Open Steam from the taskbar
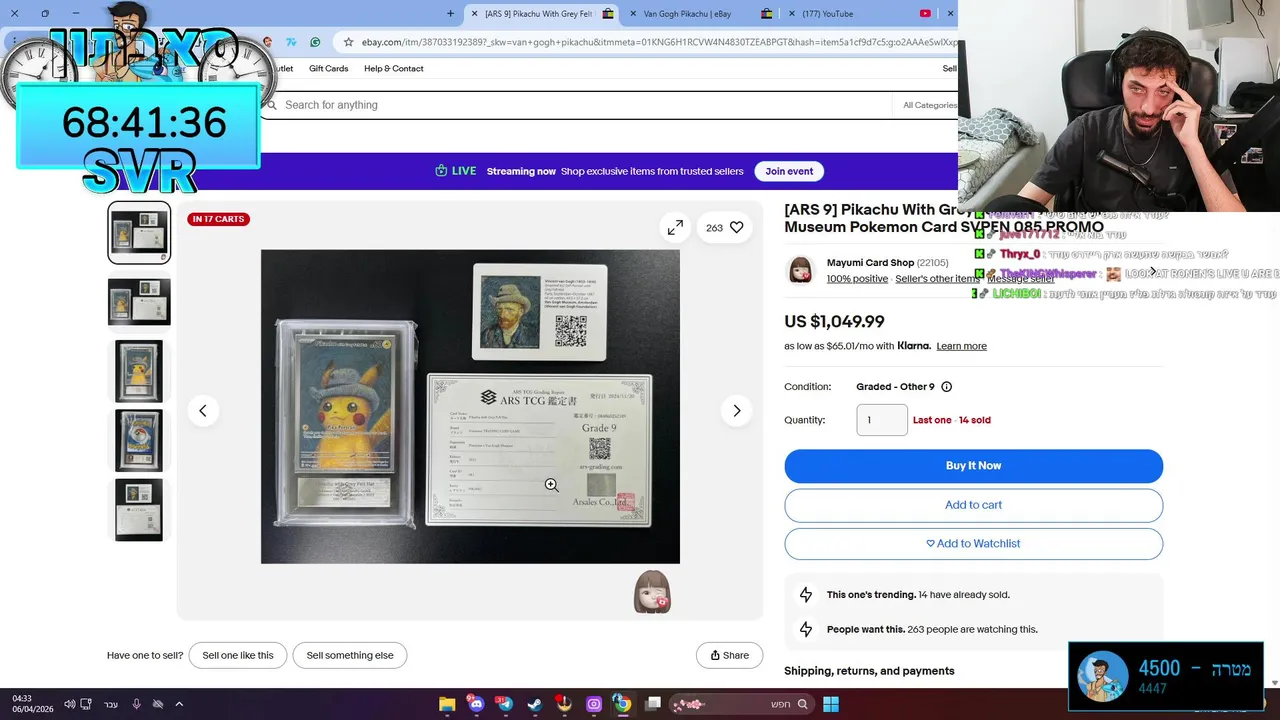Viewport: 1280px width, 720px height. pyautogui.click(x=533, y=704)
